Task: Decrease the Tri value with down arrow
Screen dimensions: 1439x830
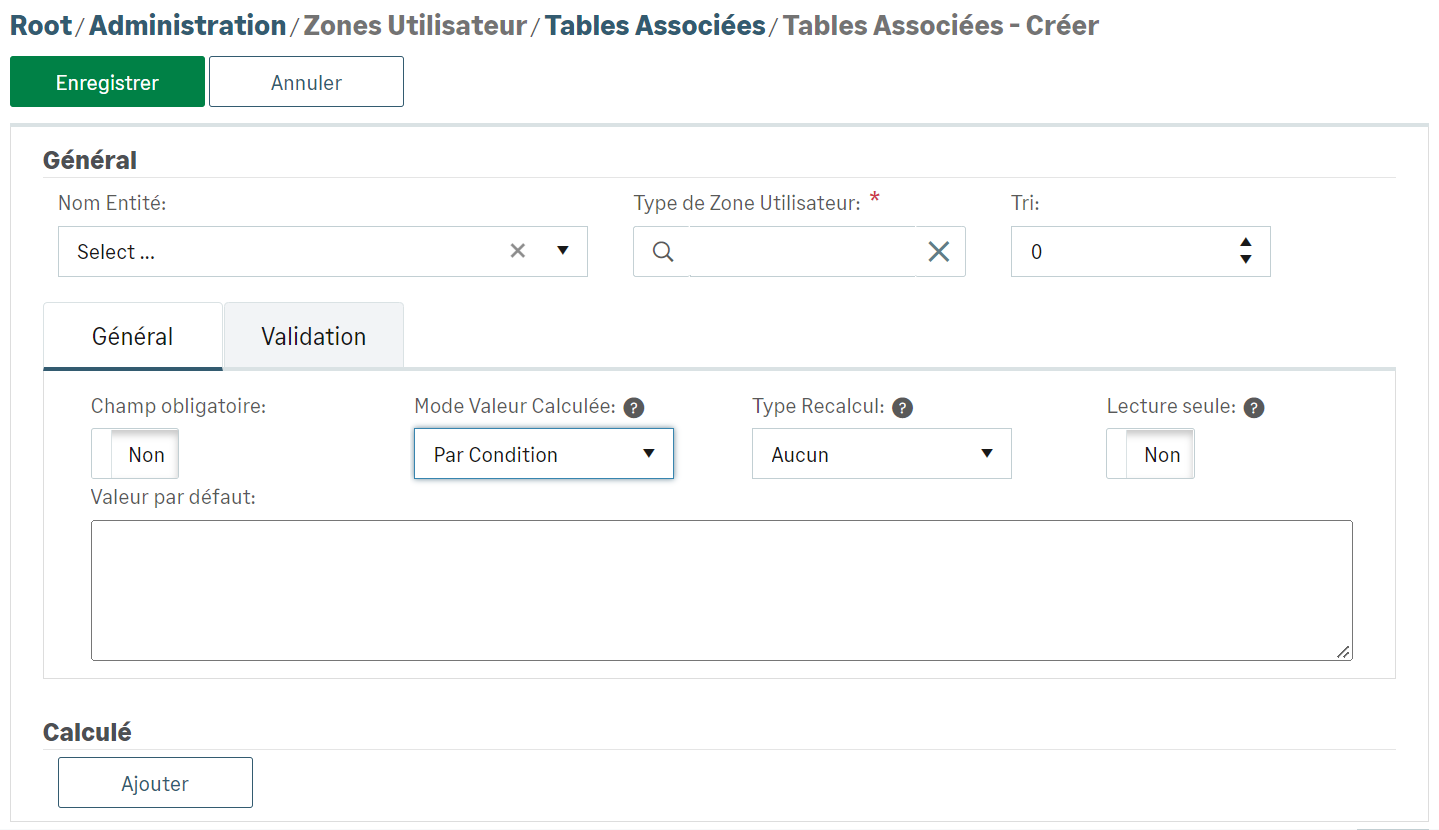Action: (1245, 260)
